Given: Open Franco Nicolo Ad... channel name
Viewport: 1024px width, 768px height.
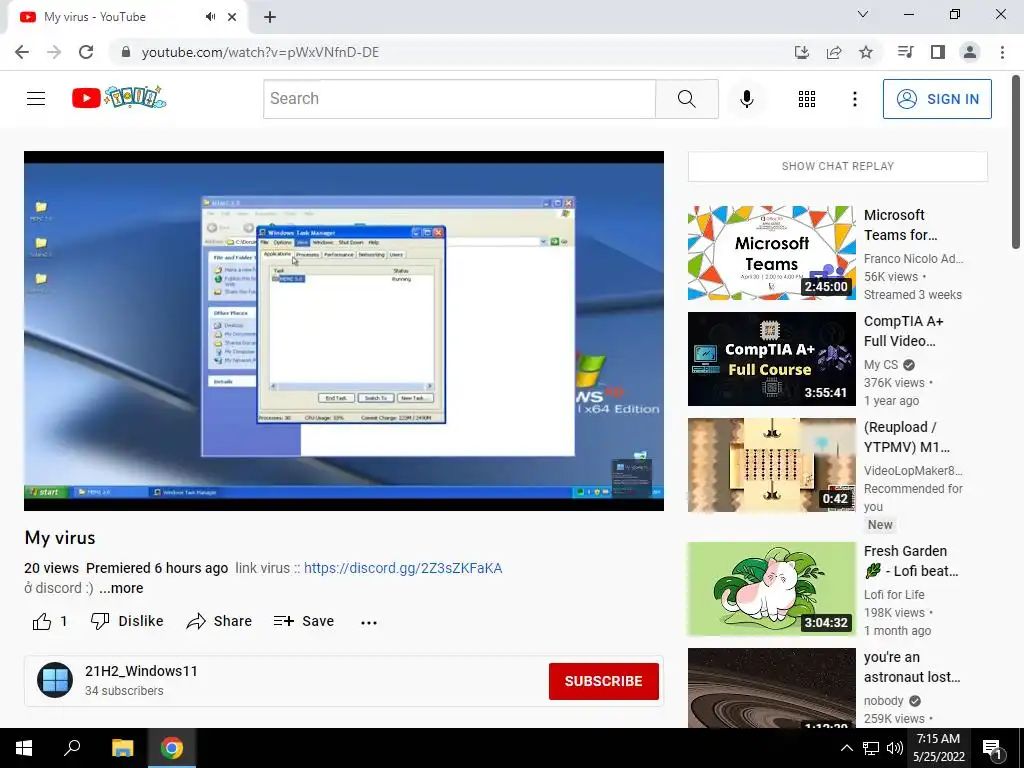Looking at the screenshot, I should (x=913, y=259).
